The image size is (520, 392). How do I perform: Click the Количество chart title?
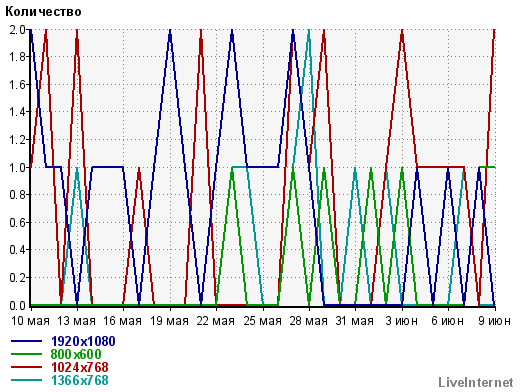pyautogui.click(x=43, y=12)
